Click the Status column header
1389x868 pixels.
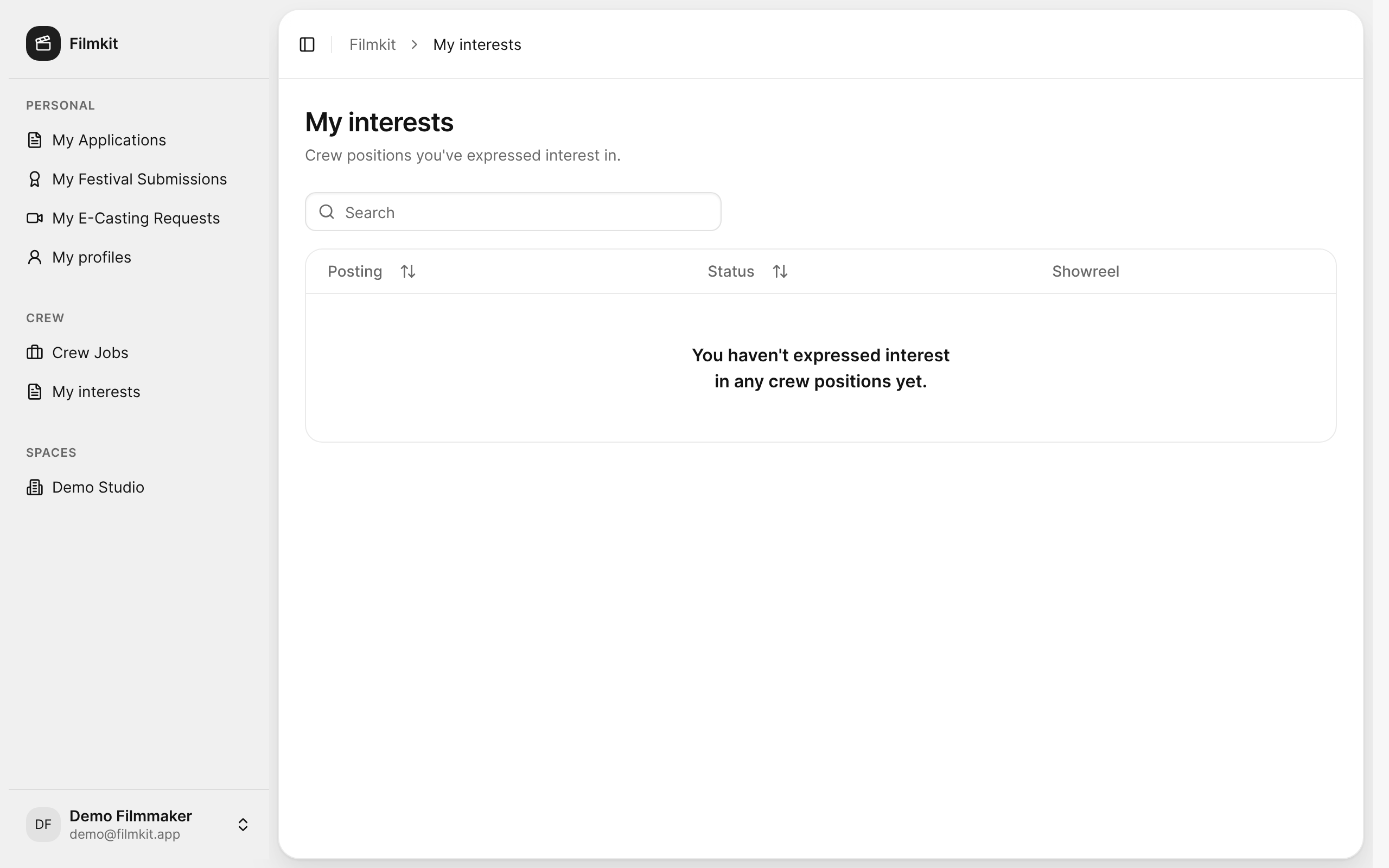(731, 271)
